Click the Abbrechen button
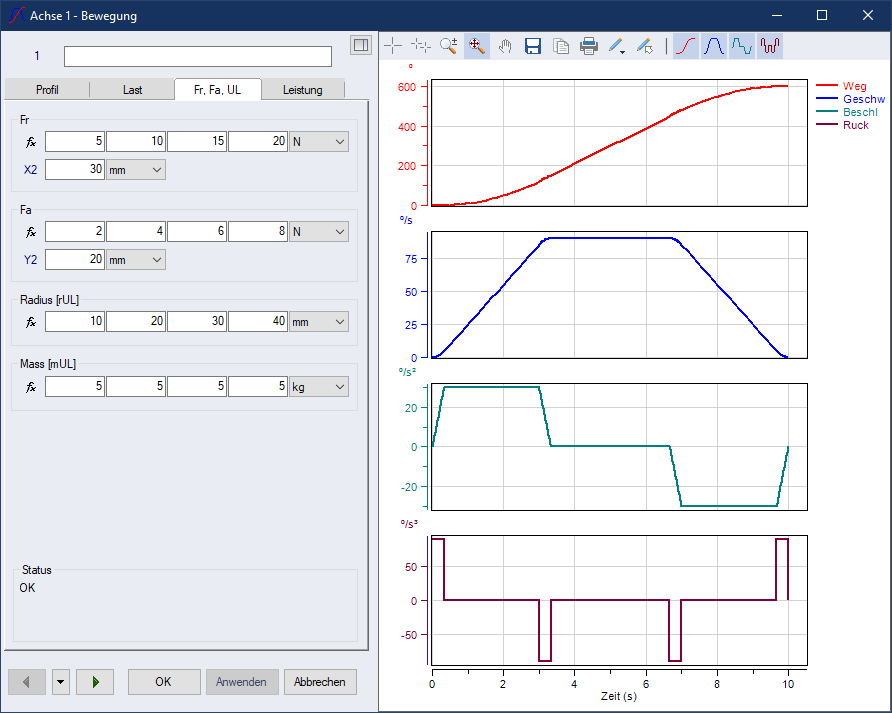Screen dimensions: 892x713 [320, 682]
